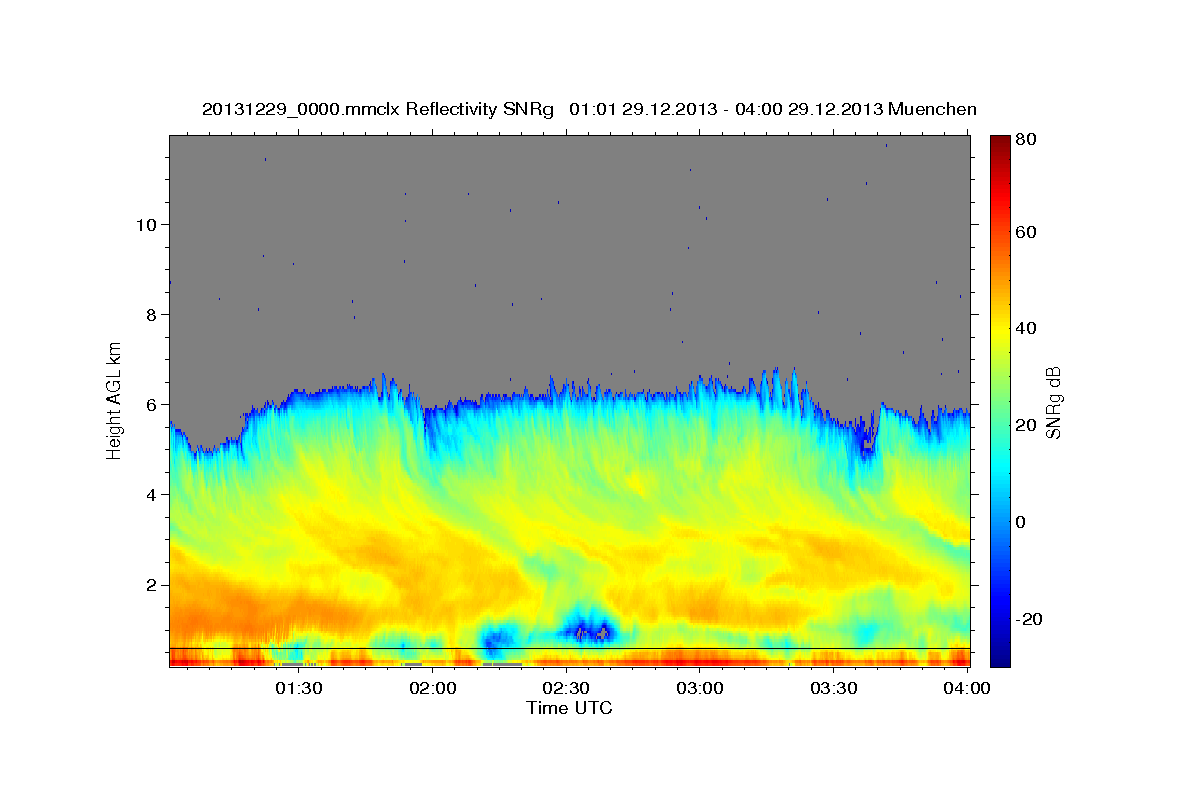Click the dark blue notch near 03:37
The width and height of the screenshot is (1200, 800).
867,446
